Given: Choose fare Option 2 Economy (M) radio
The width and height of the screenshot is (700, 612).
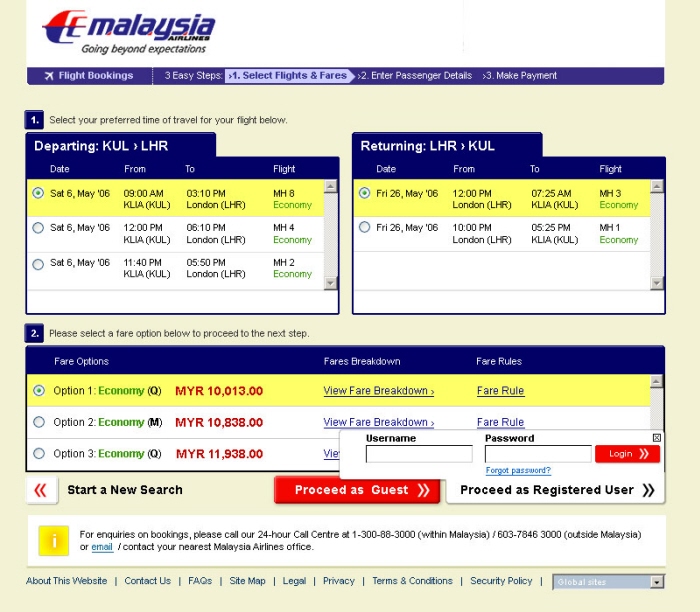Looking at the screenshot, I should click(39, 422).
